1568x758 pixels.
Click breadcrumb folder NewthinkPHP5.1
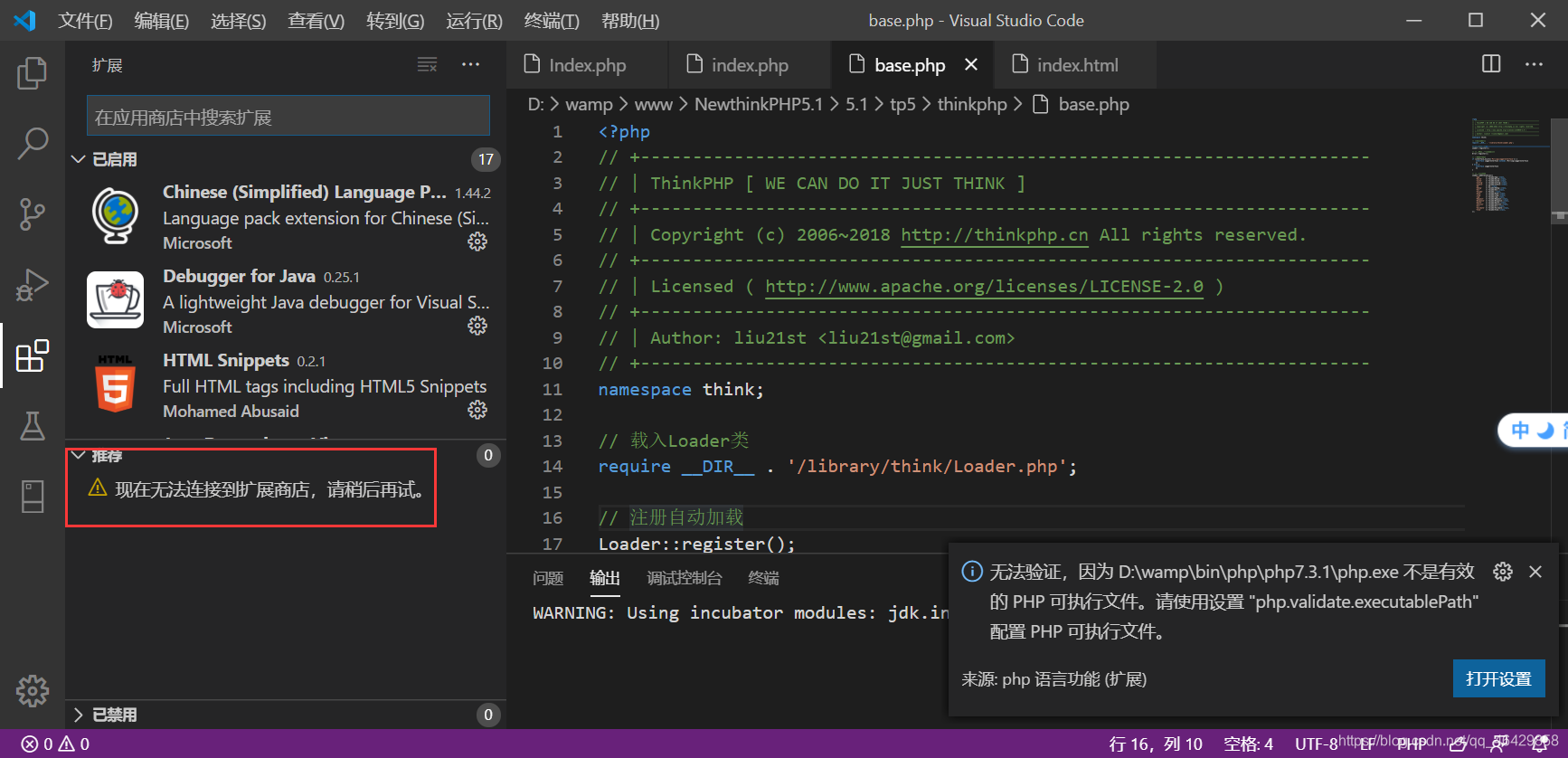[759, 104]
